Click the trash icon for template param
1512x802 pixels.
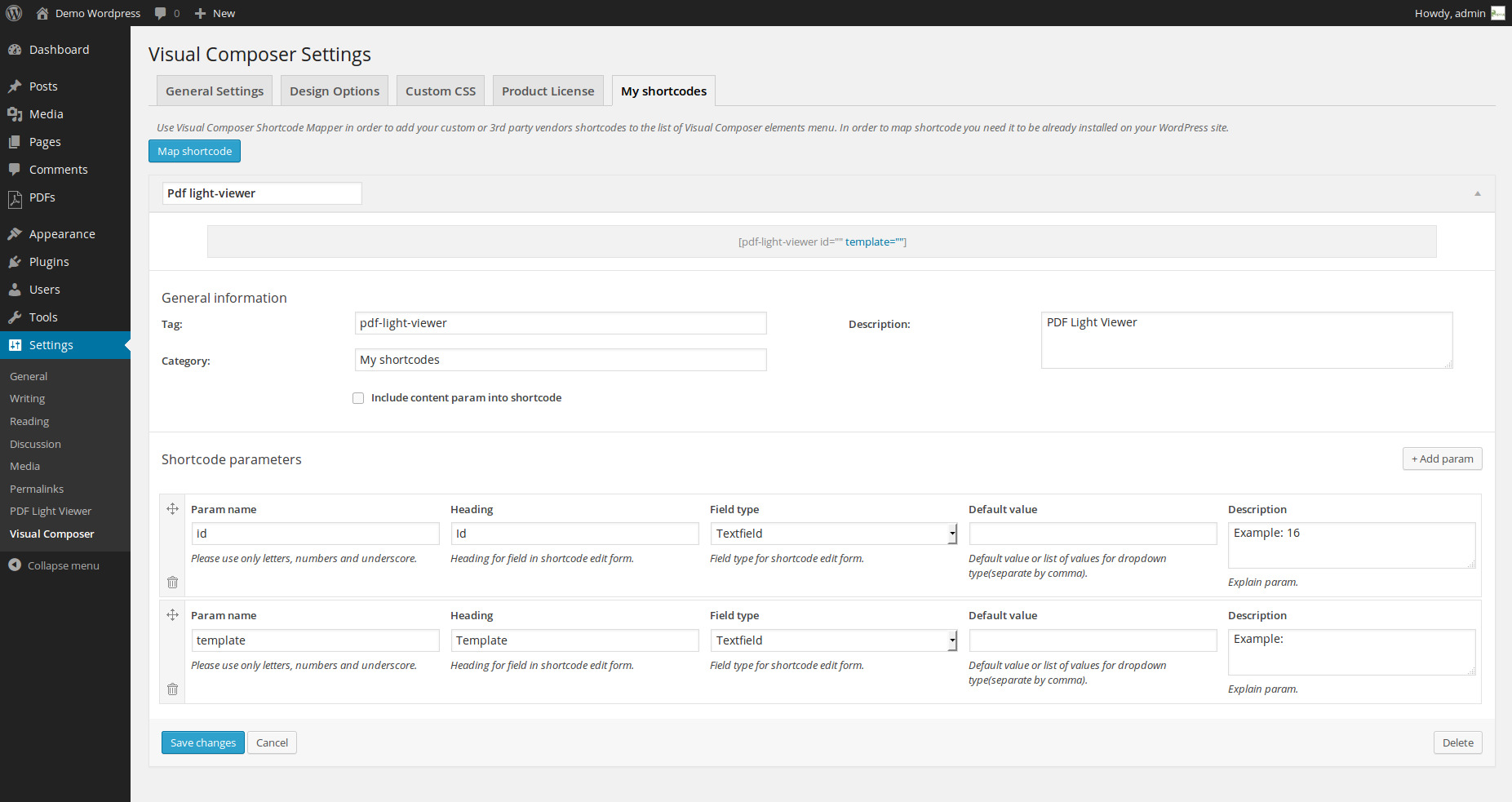click(172, 689)
